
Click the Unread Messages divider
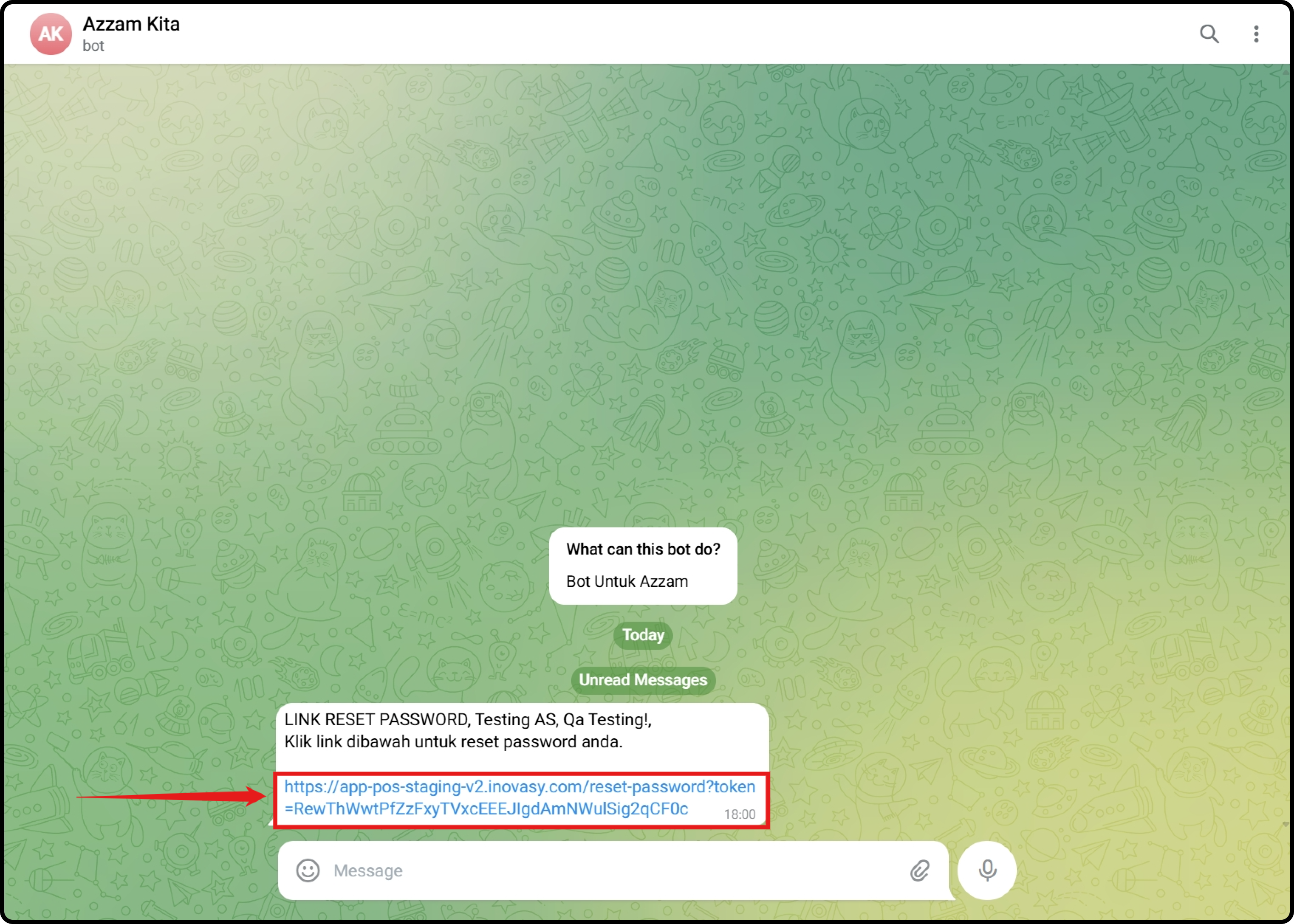click(643, 680)
